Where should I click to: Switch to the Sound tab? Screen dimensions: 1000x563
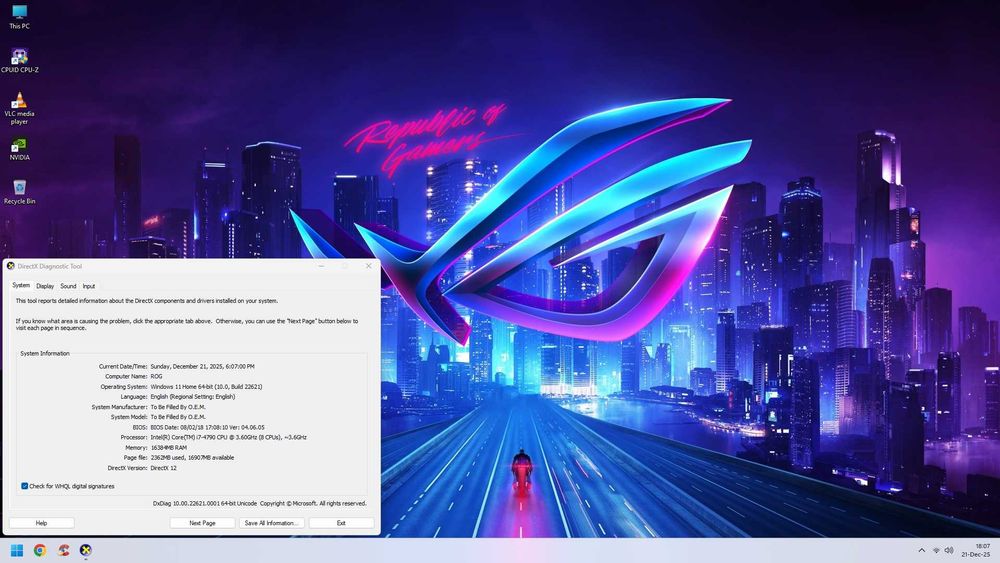click(x=68, y=286)
